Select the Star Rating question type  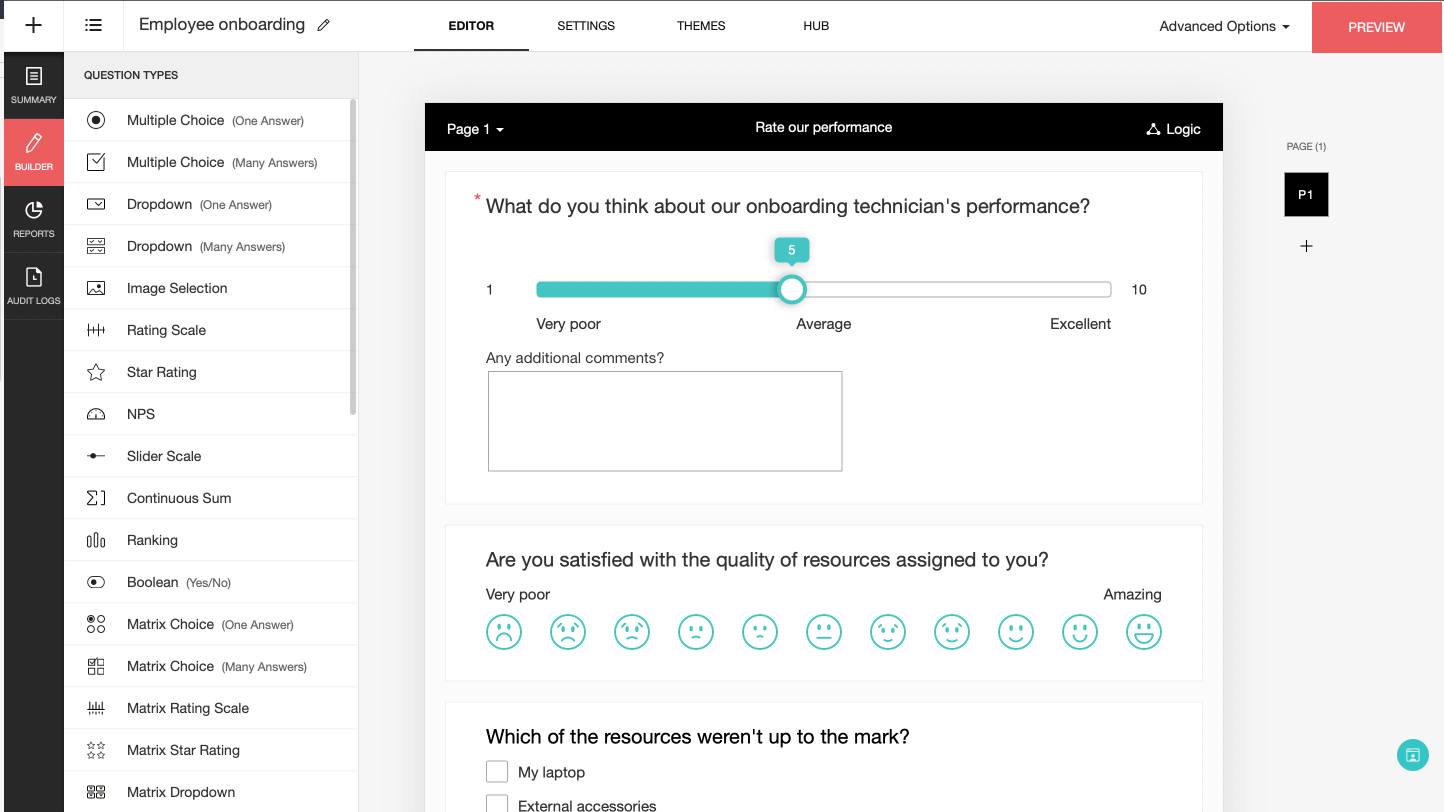(x=161, y=372)
